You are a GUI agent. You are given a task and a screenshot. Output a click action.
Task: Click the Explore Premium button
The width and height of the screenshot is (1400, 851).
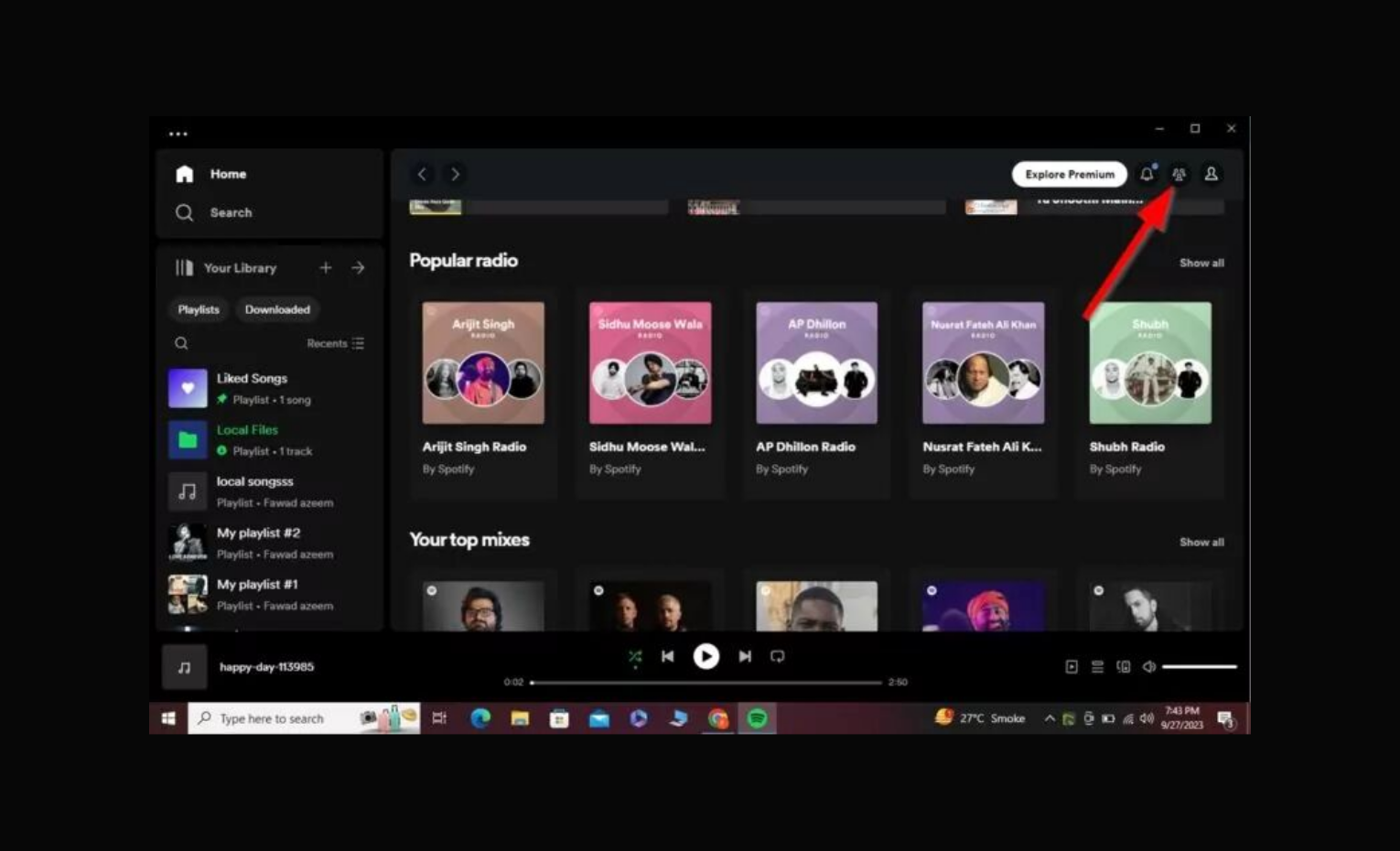pos(1070,174)
